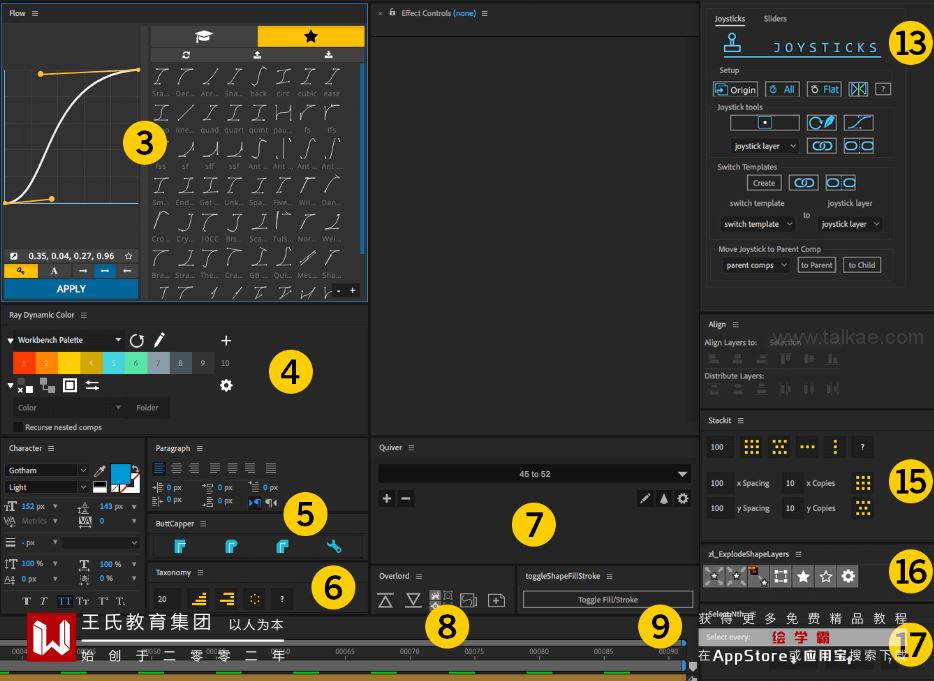Image resolution: width=934 pixels, height=681 pixels.
Task: Toggle All Caps TT button
Action: (x=64, y=601)
